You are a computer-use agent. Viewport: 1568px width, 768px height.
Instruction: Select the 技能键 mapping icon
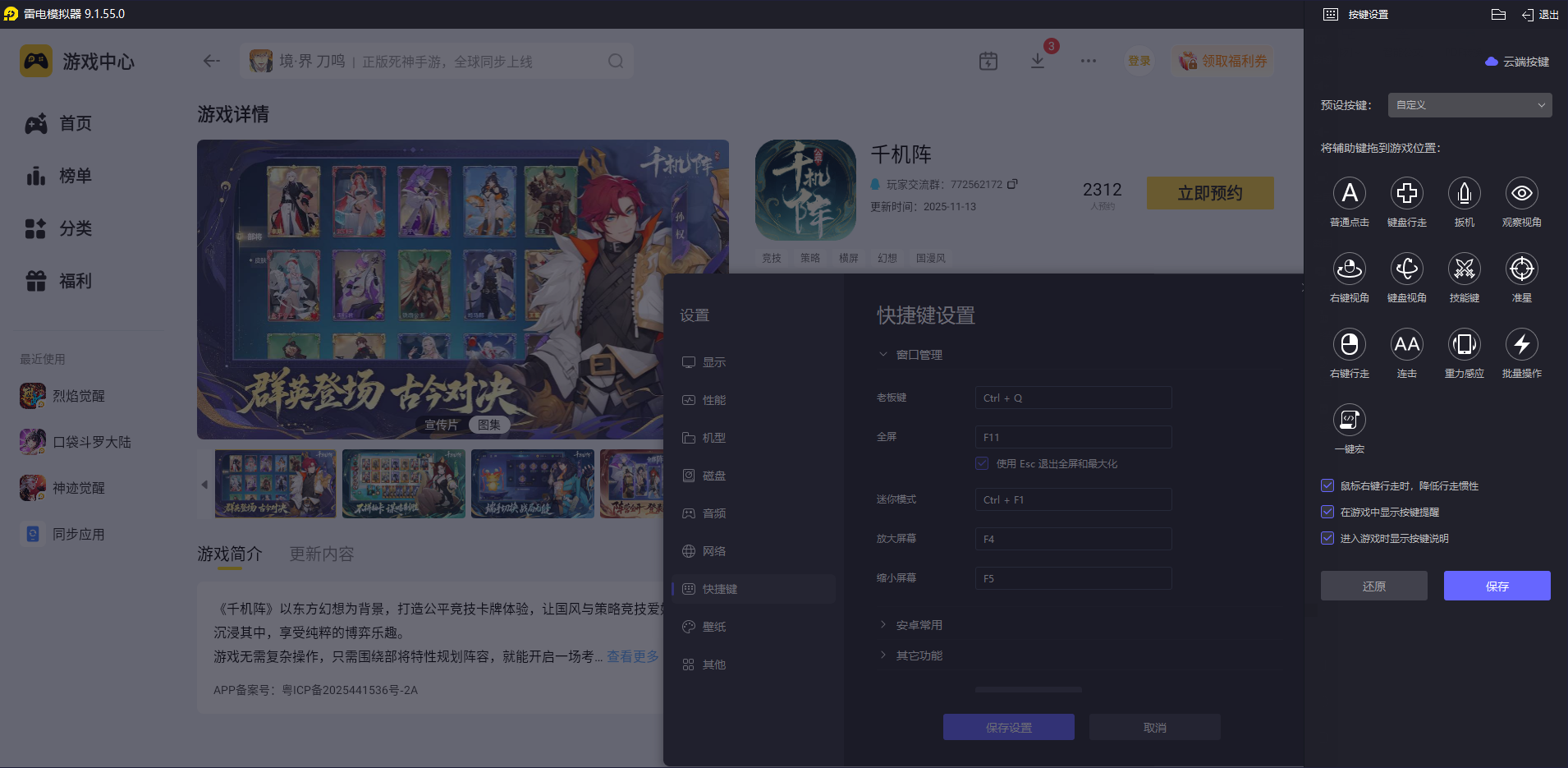(1465, 269)
